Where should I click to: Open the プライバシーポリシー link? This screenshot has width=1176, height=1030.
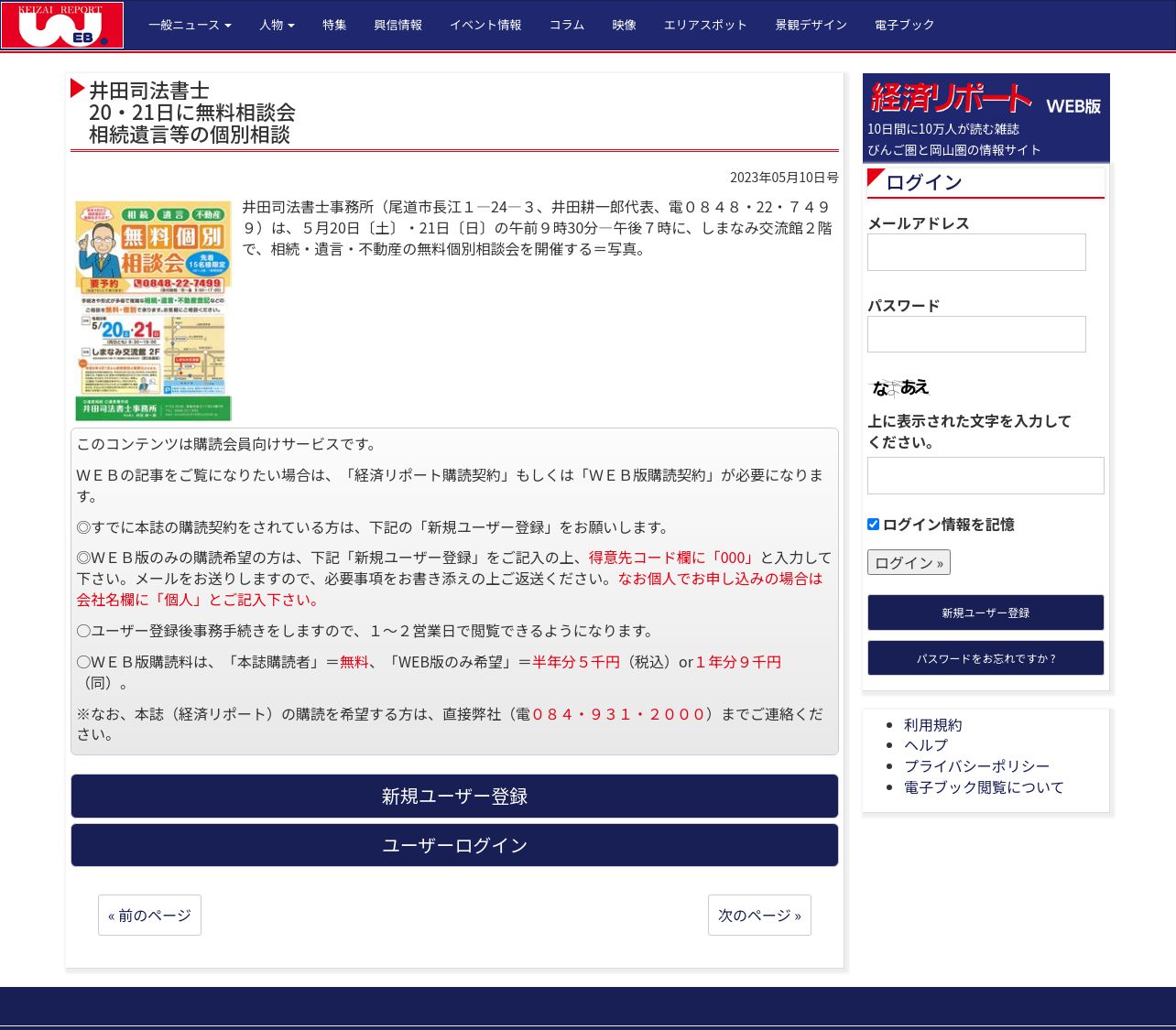coord(976,766)
